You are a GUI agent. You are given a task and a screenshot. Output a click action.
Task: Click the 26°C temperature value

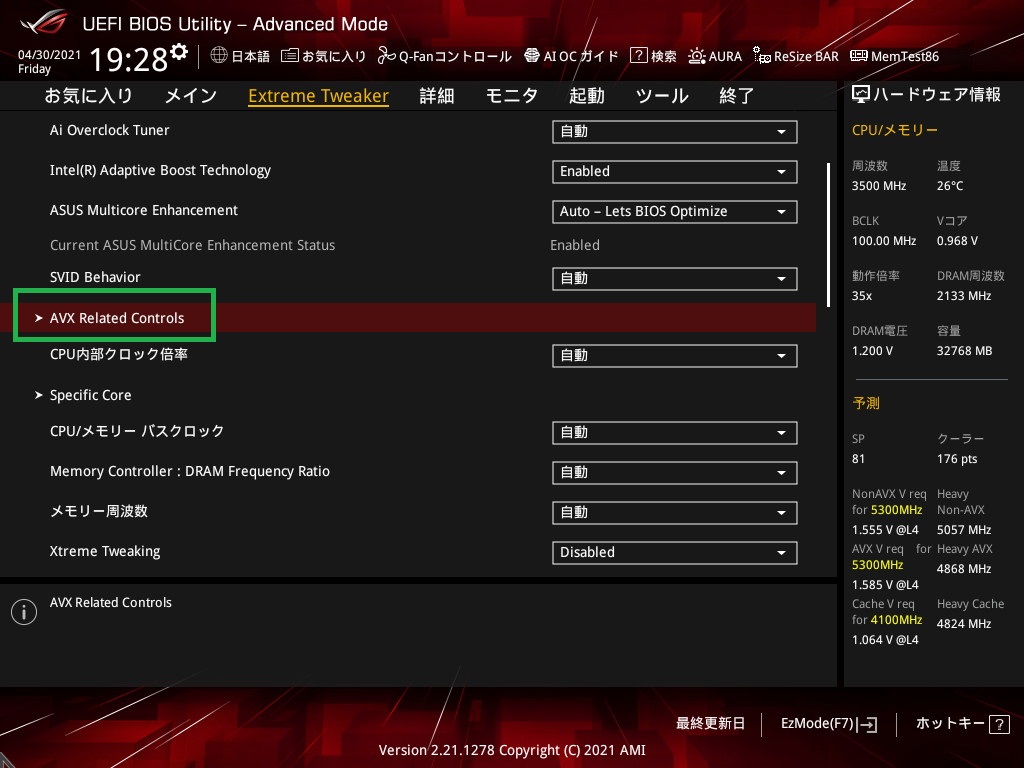(950, 186)
